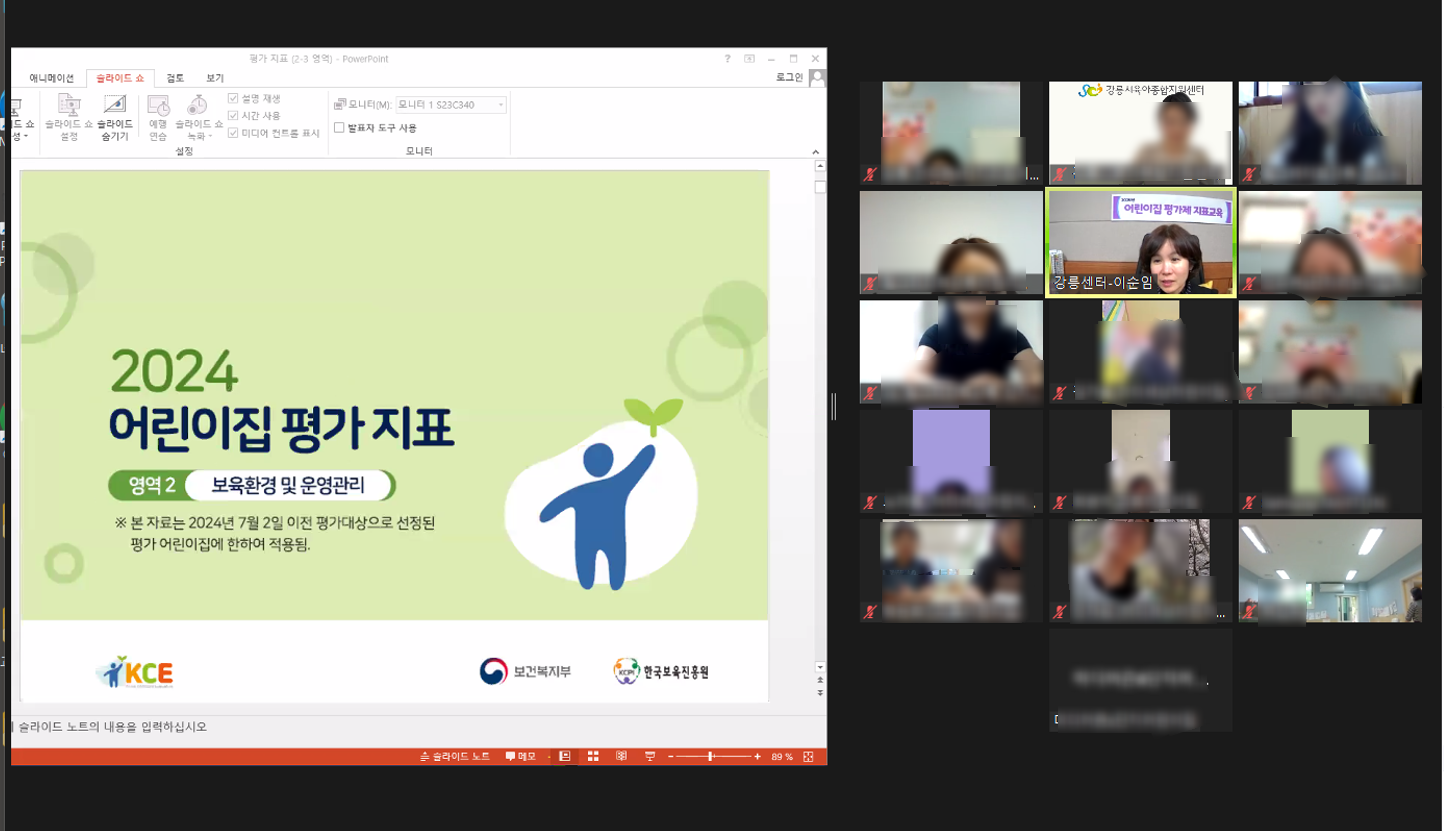Switch to slide sorter view in status bar
The image size is (1444, 831).
[x=593, y=757]
